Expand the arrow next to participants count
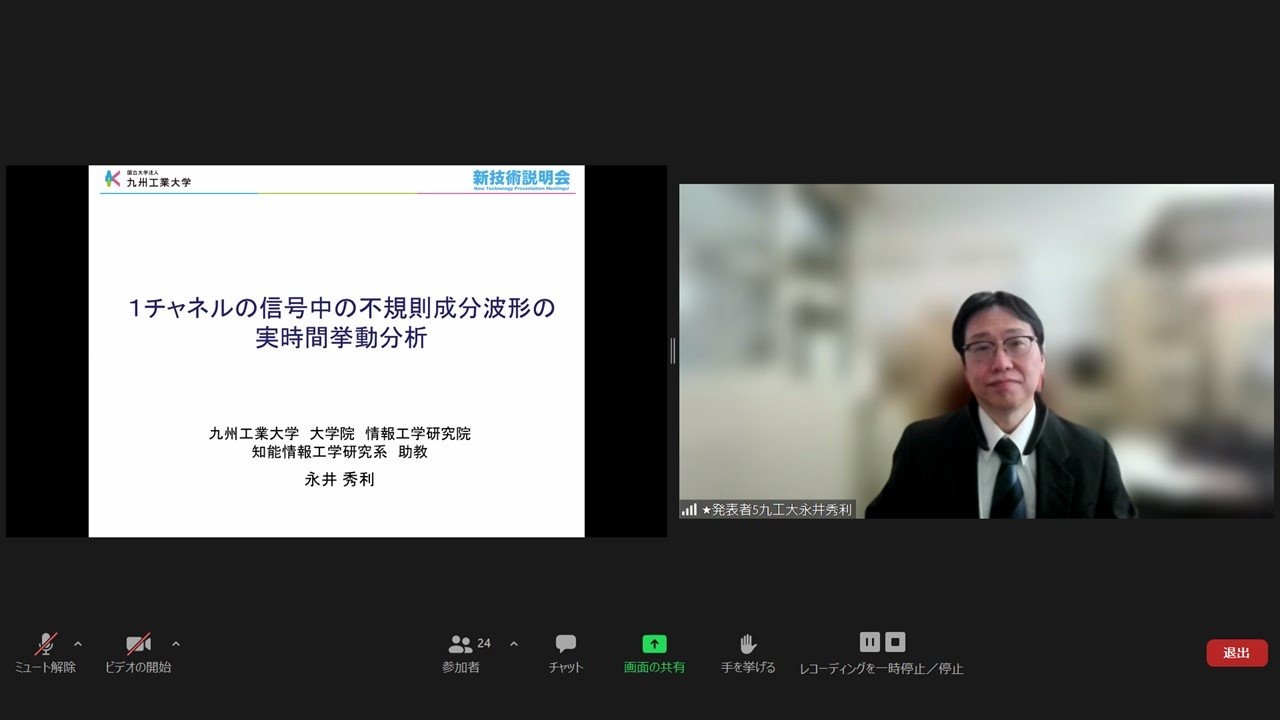 tap(514, 643)
